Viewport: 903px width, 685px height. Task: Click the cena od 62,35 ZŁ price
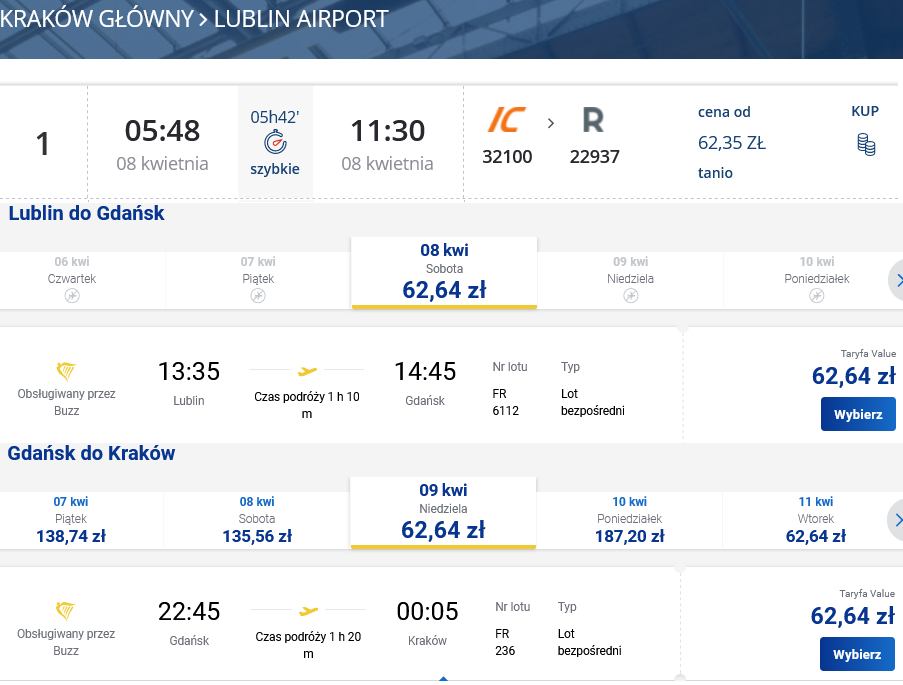click(731, 142)
